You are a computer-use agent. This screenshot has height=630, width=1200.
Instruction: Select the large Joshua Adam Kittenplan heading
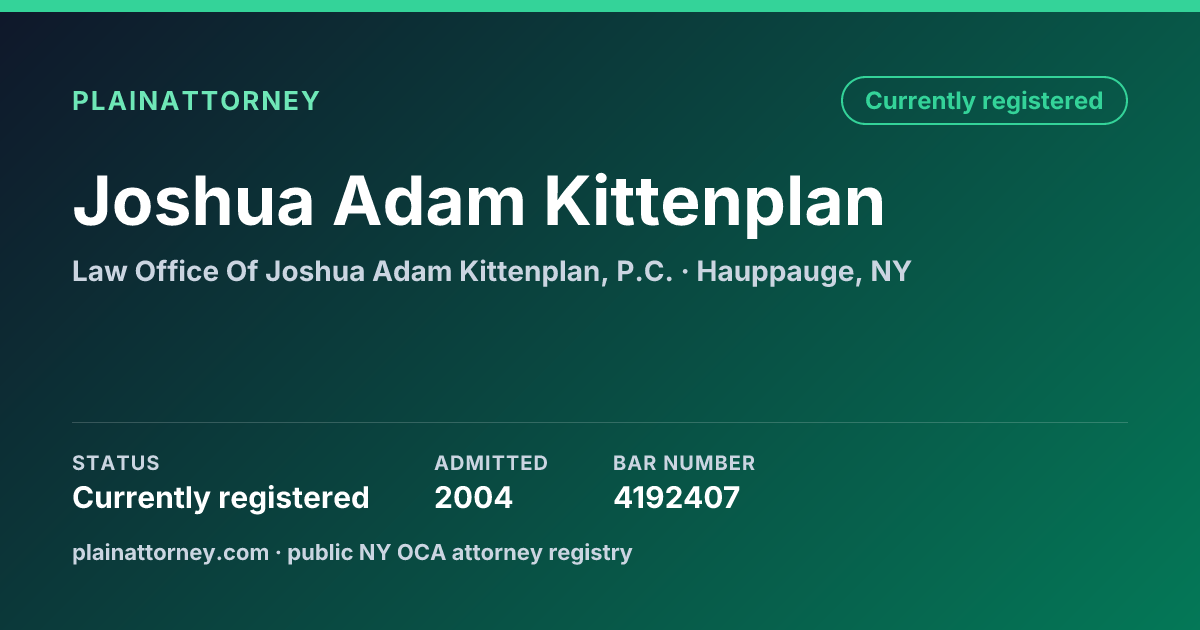[479, 201]
